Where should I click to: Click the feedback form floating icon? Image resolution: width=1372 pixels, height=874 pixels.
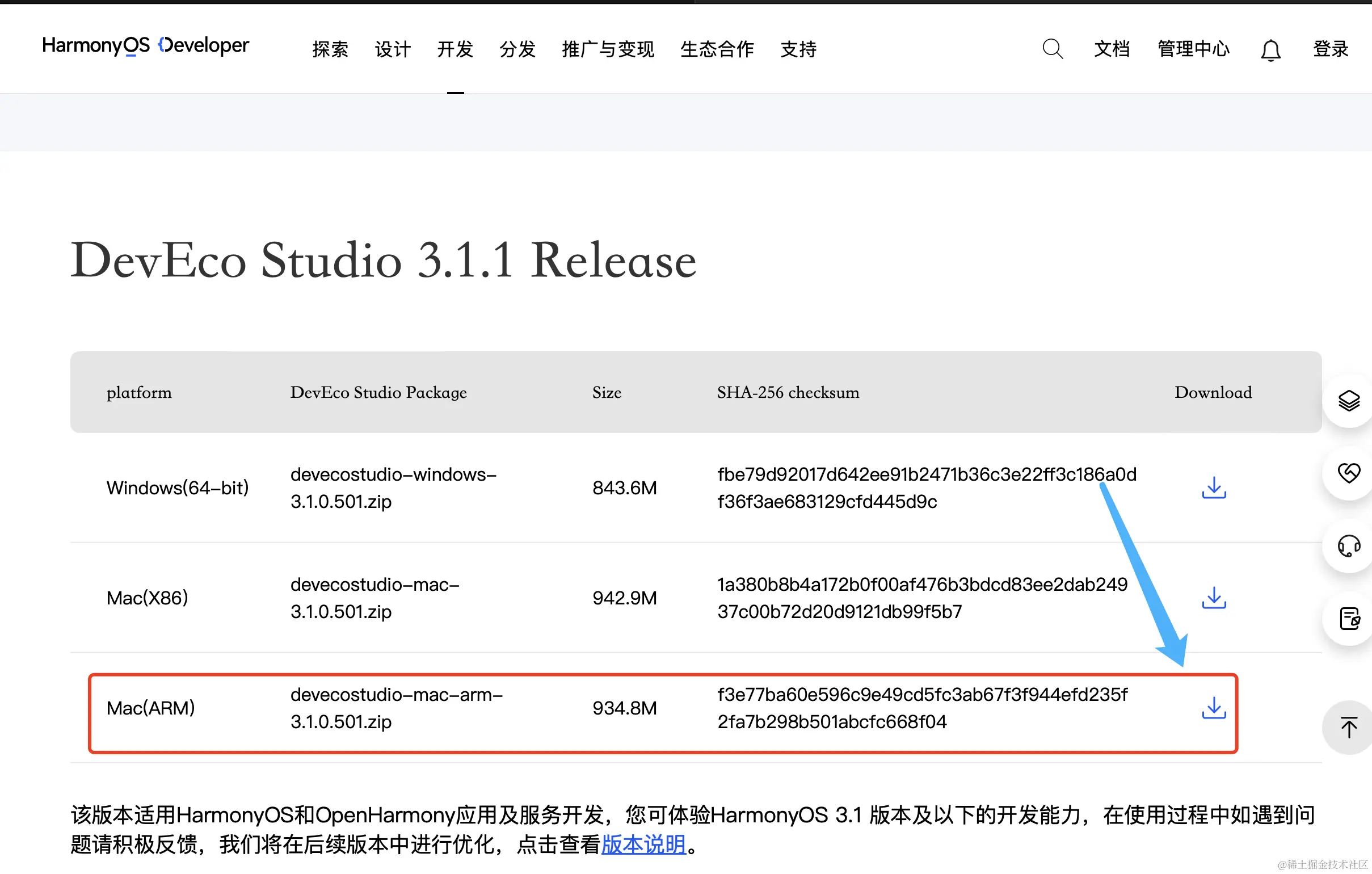1348,618
